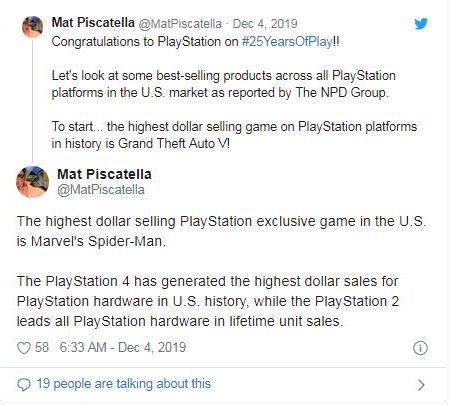Expand conversation with right chevron arrow

(x=421, y=385)
